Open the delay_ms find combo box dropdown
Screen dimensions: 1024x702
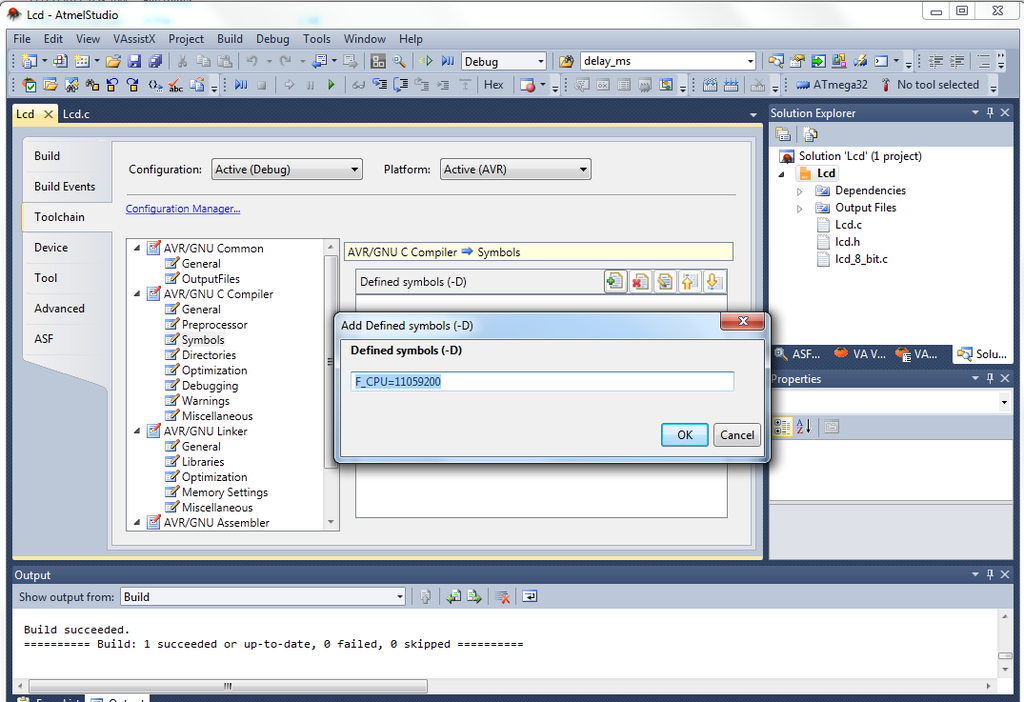(750, 61)
